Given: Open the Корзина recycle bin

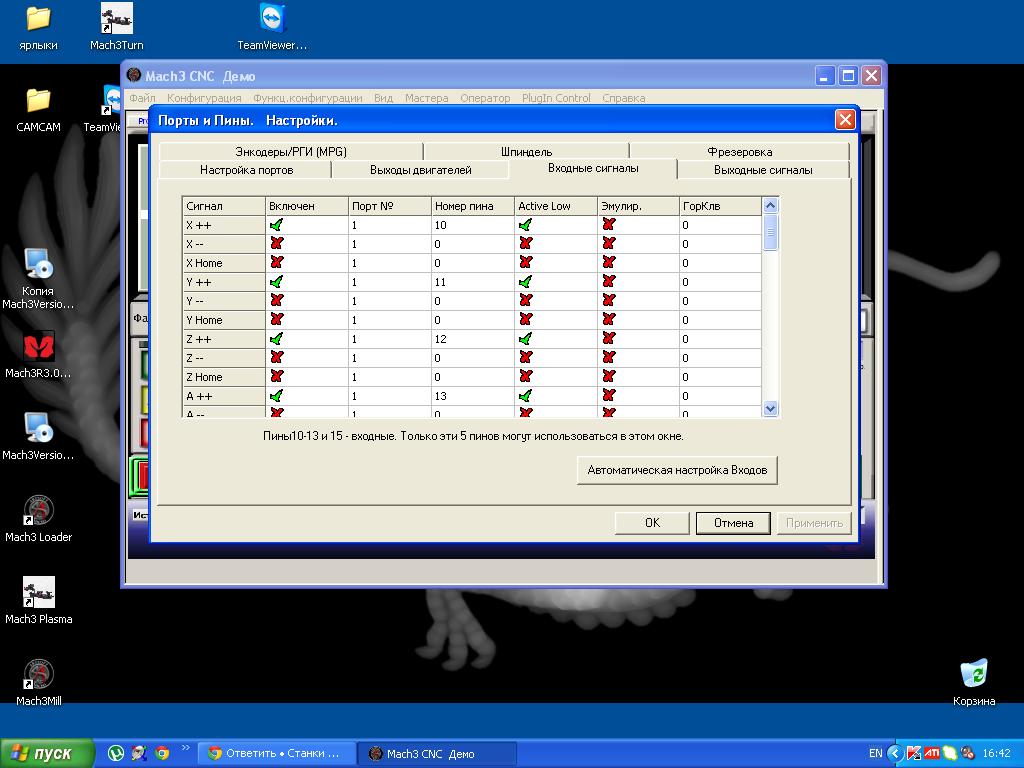Looking at the screenshot, I should tap(974, 683).
